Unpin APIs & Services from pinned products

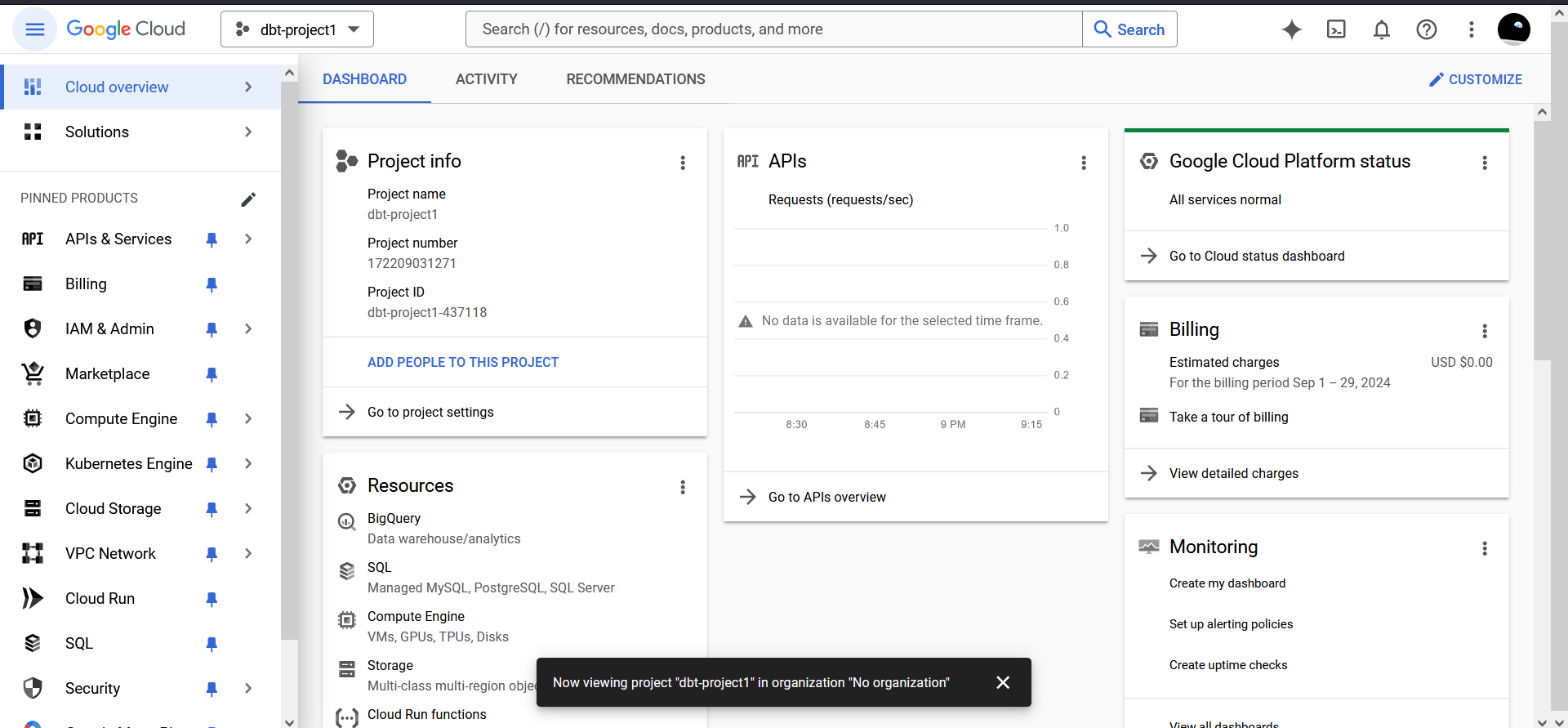point(212,239)
